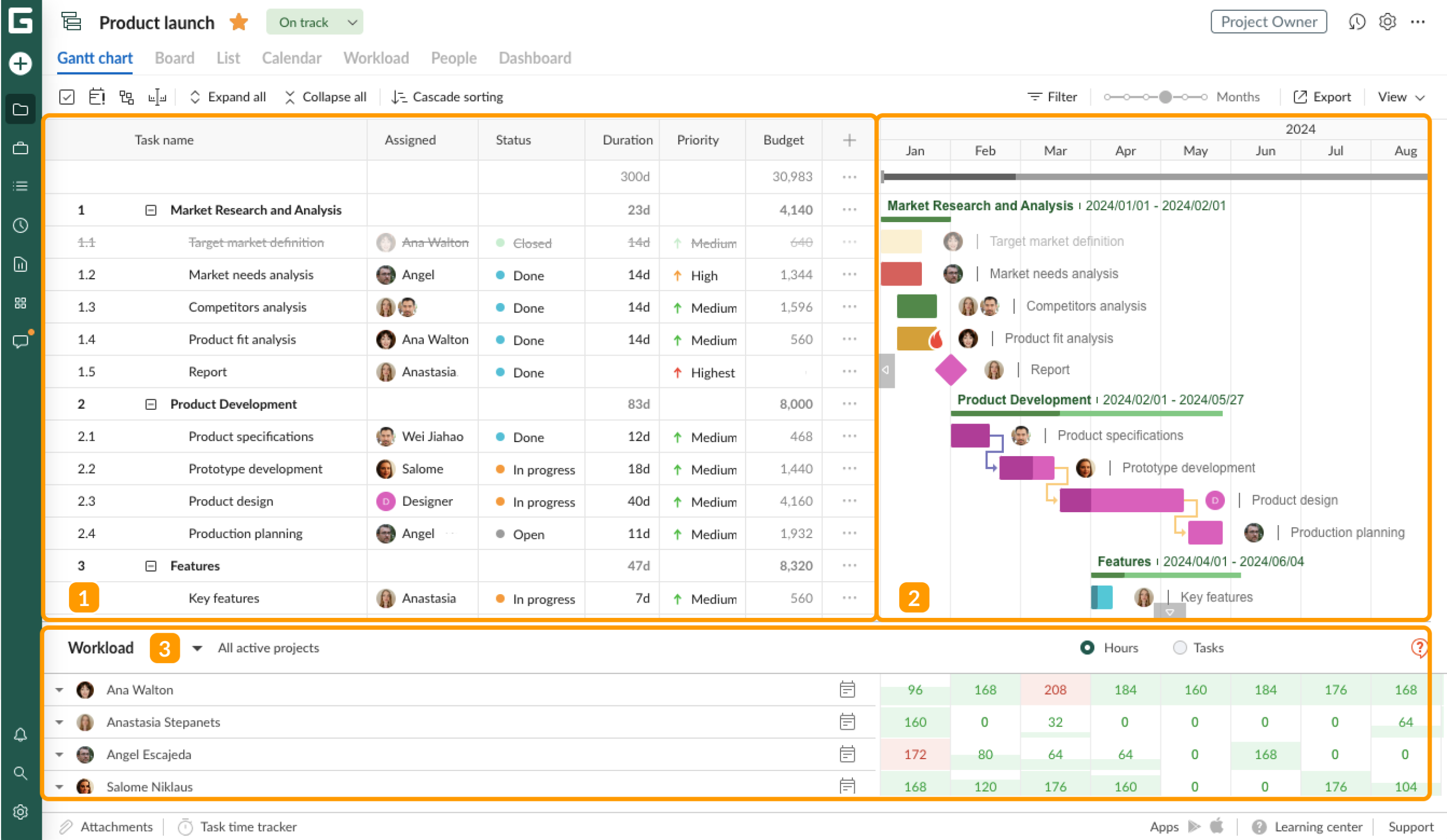Select the Tasks radio button in Workload
Screen dimensions: 1447x840
[1180, 647]
